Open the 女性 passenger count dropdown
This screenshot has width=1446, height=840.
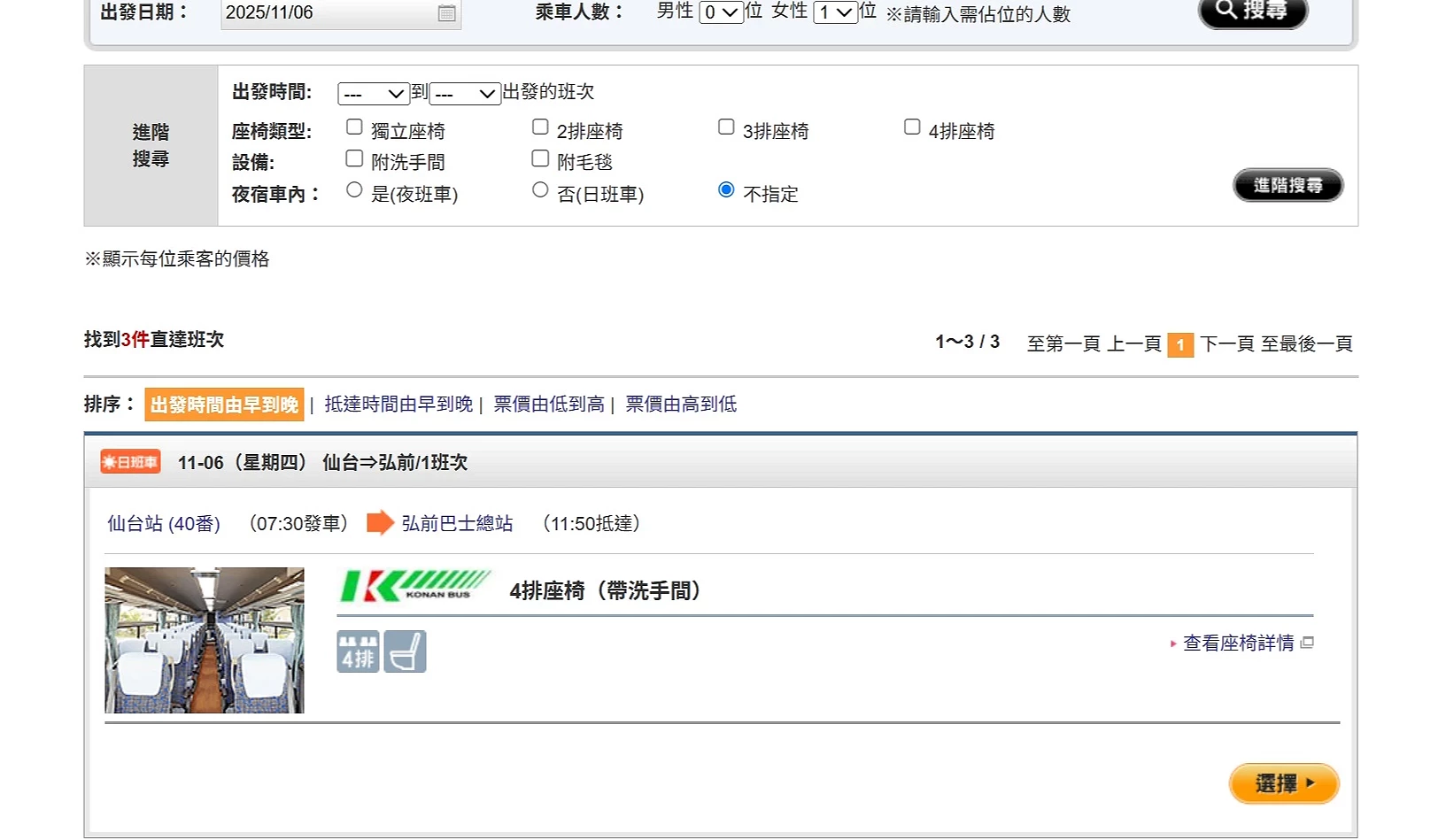pos(835,12)
